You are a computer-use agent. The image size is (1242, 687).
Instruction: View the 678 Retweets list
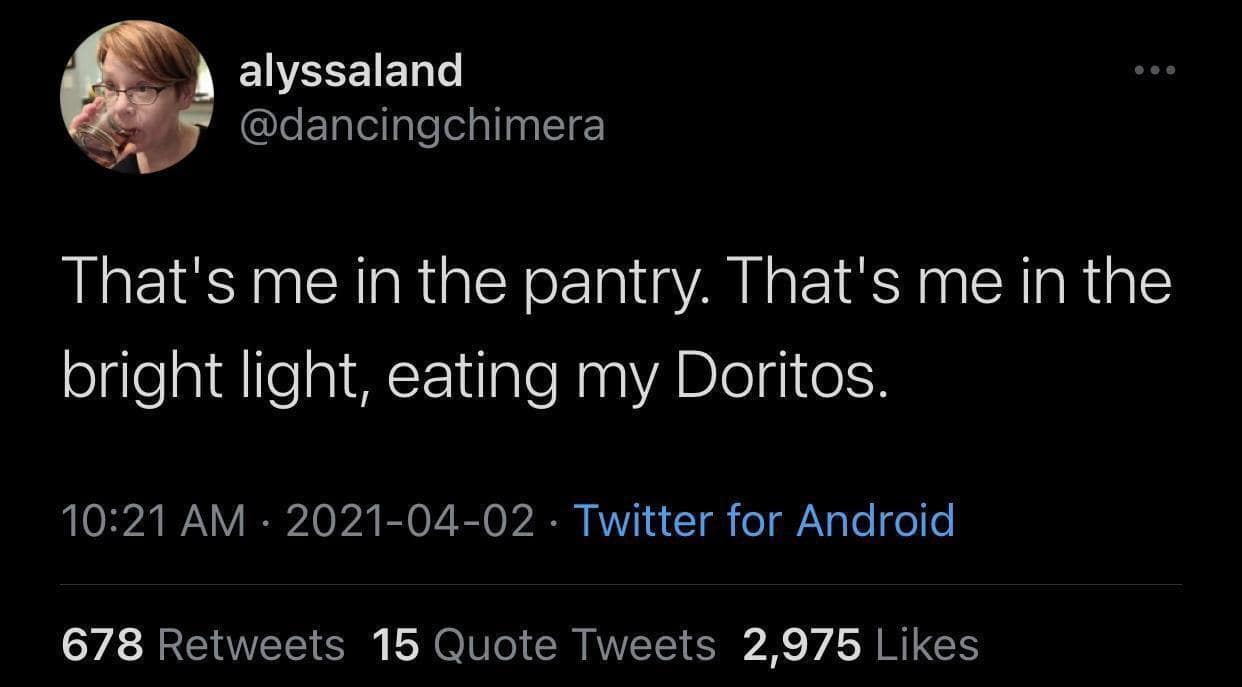[x=203, y=645]
